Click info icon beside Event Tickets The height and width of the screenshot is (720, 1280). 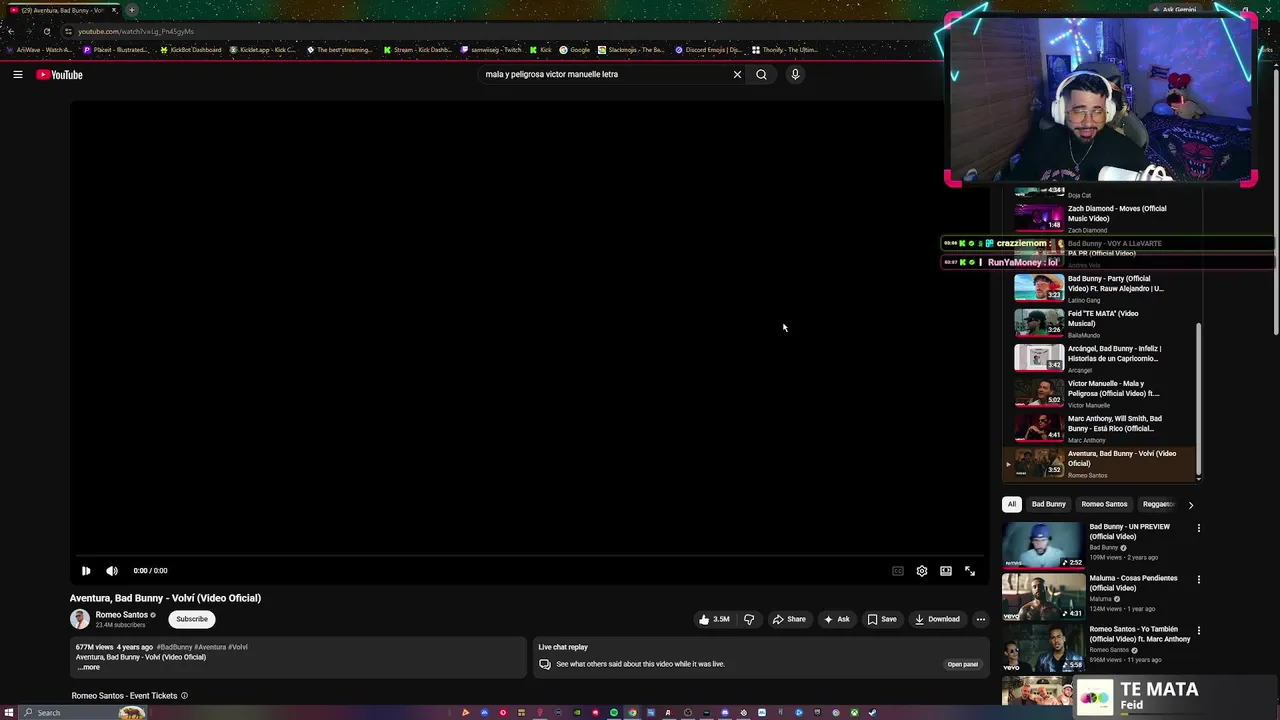(184, 696)
